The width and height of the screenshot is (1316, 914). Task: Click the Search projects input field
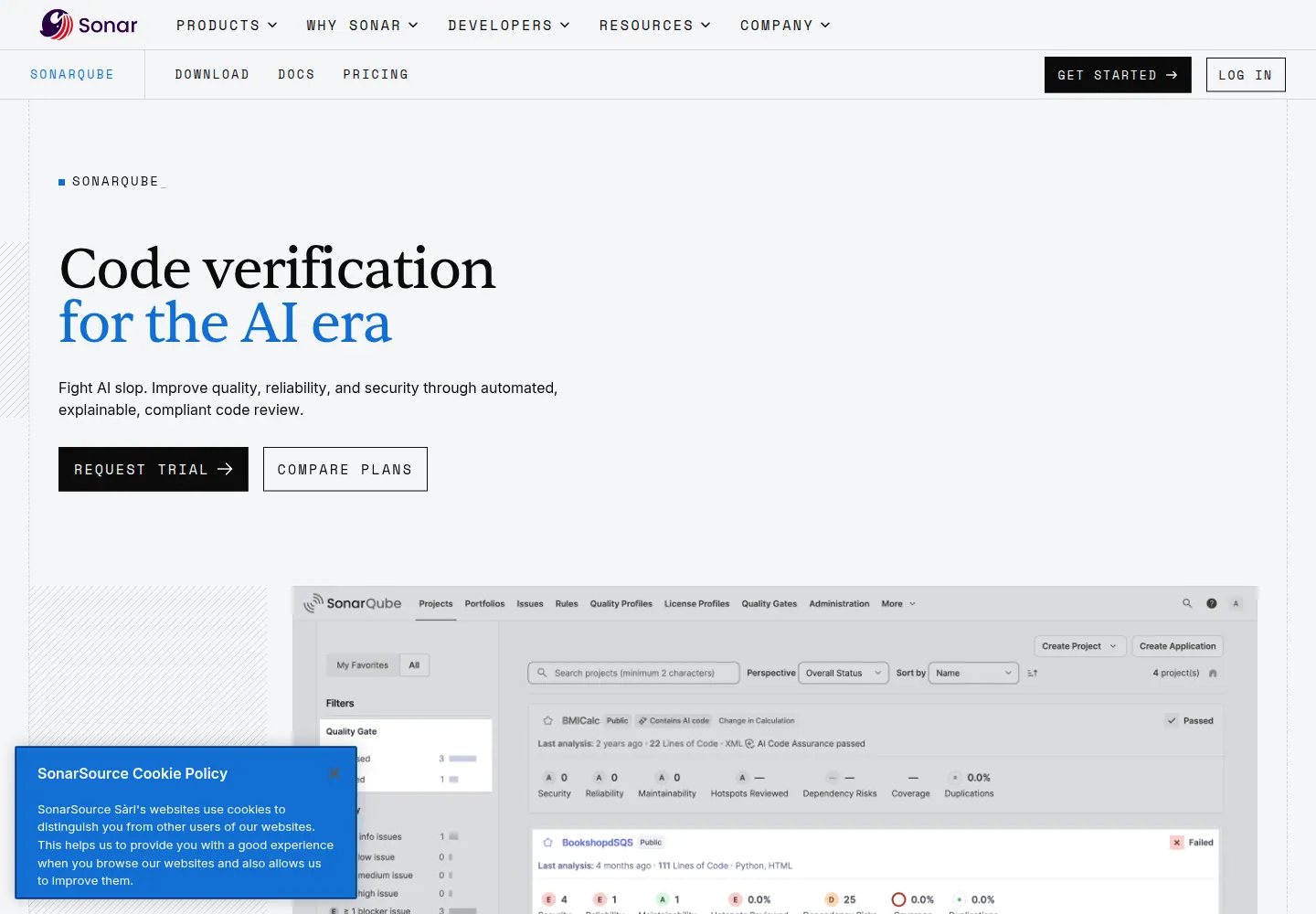coord(633,673)
